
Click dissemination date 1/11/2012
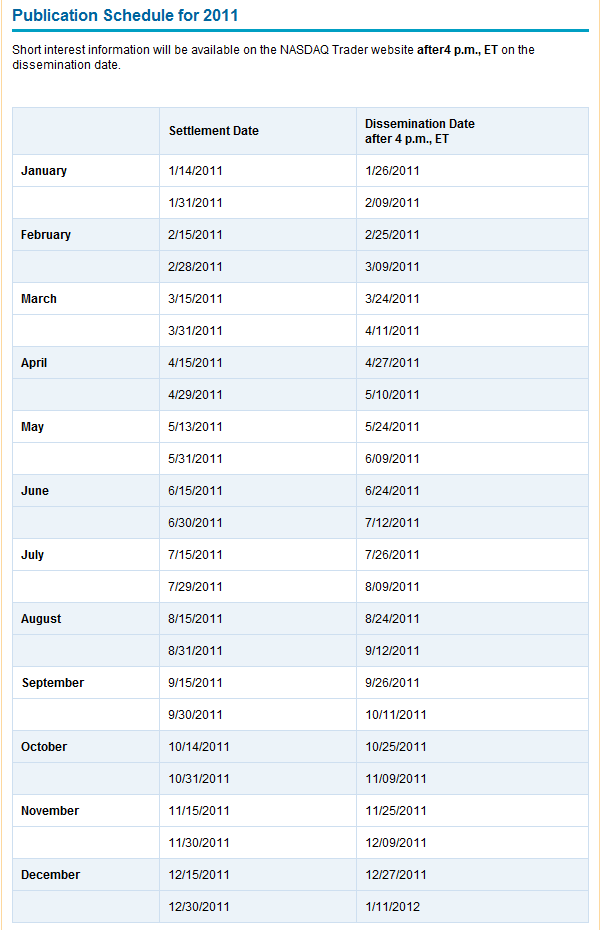tap(392, 907)
